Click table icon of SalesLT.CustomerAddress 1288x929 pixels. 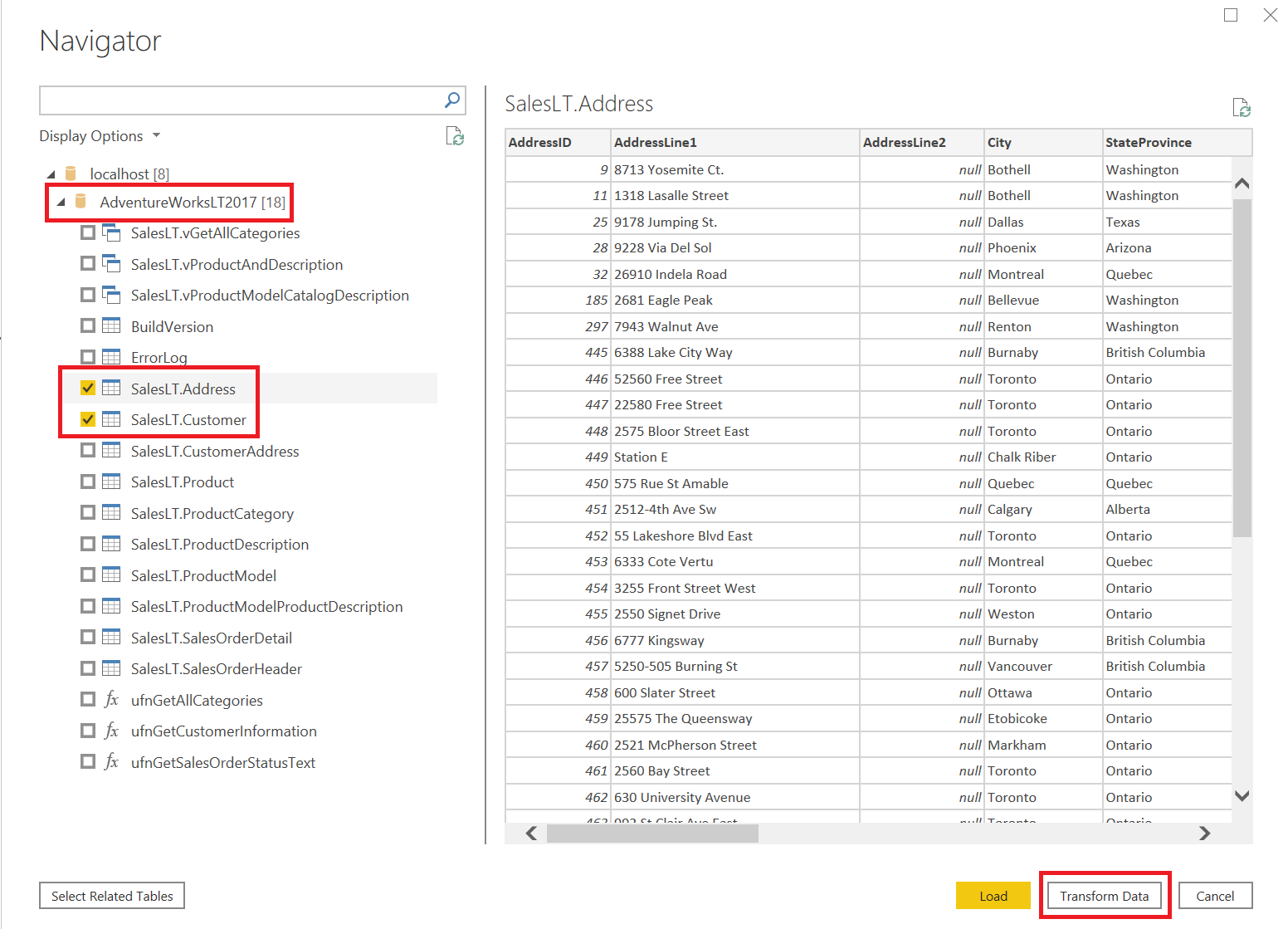(x=111, y=450)
